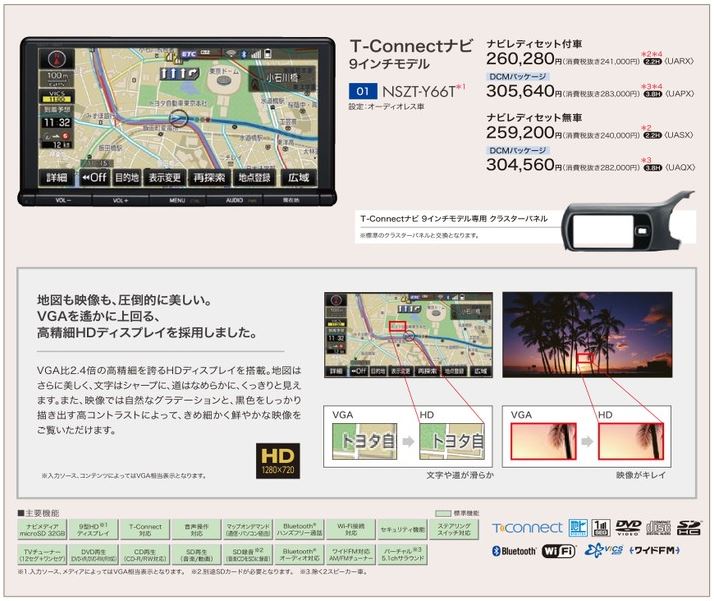Toggle the ◀◀Off button on the navigation screen
The height and width of the screenshot is (601, 714).
pos(93,178)
